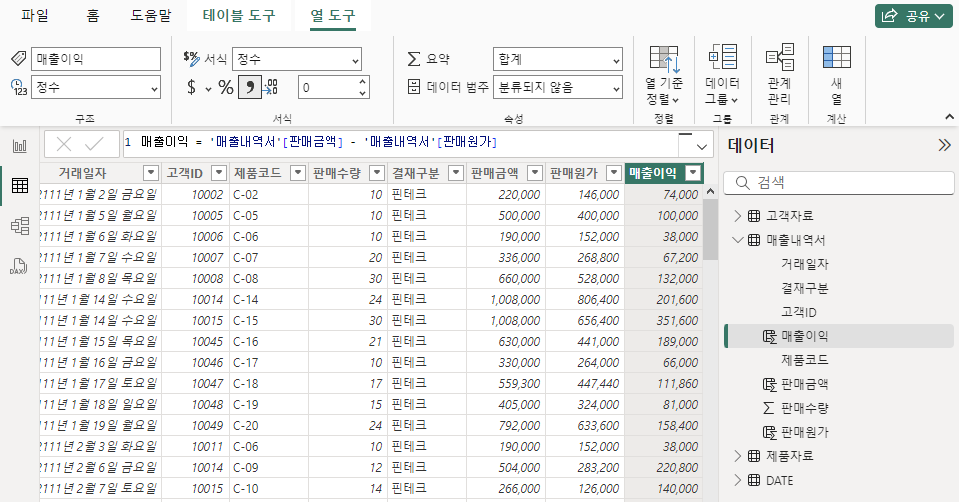Expand the 제품자료 table in Data pane

click(x=738, y=456)
